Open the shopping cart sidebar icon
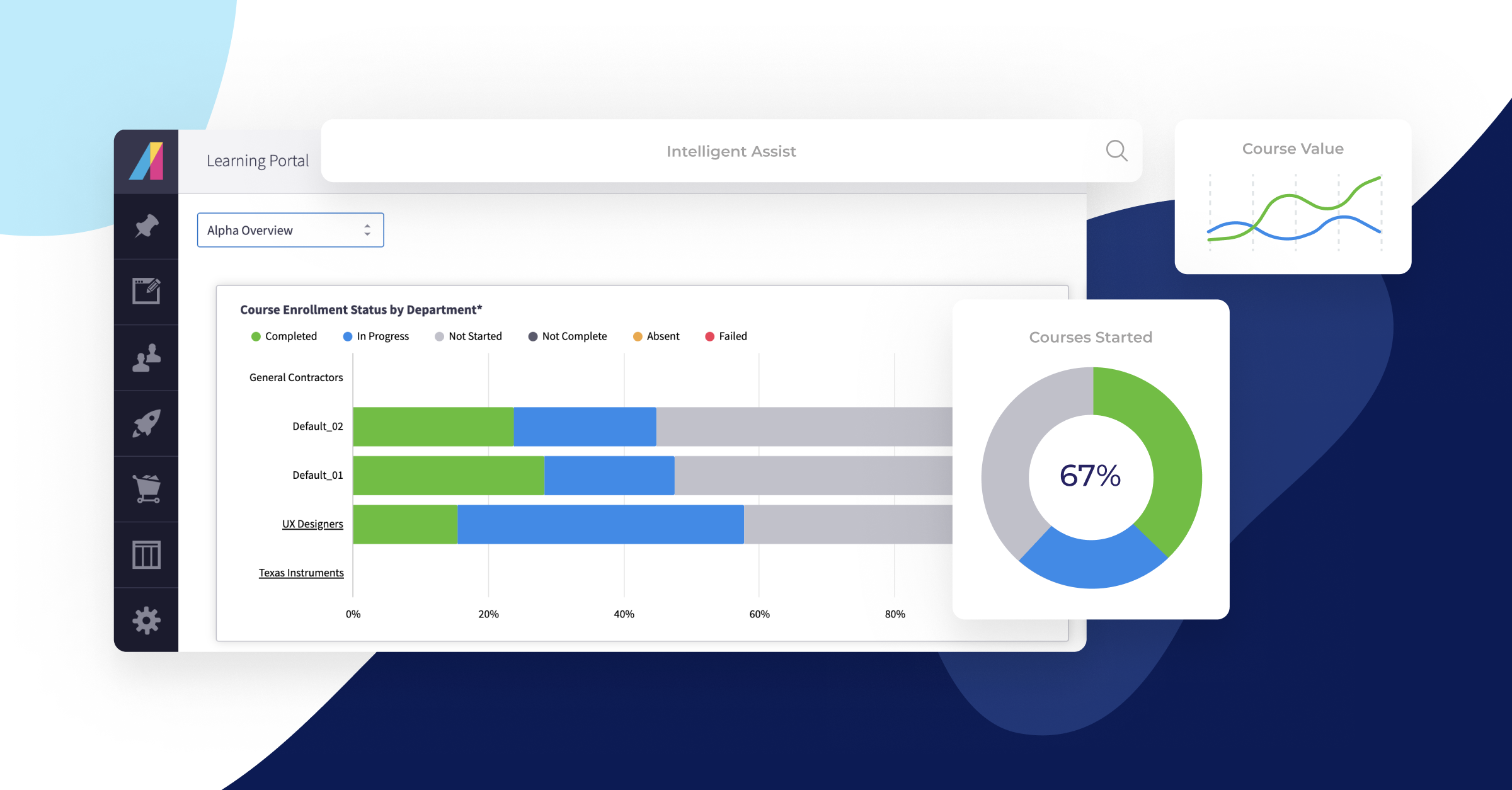Image resolution: width=1512 pixels, height=790 pixels. [x=146, y=489]
